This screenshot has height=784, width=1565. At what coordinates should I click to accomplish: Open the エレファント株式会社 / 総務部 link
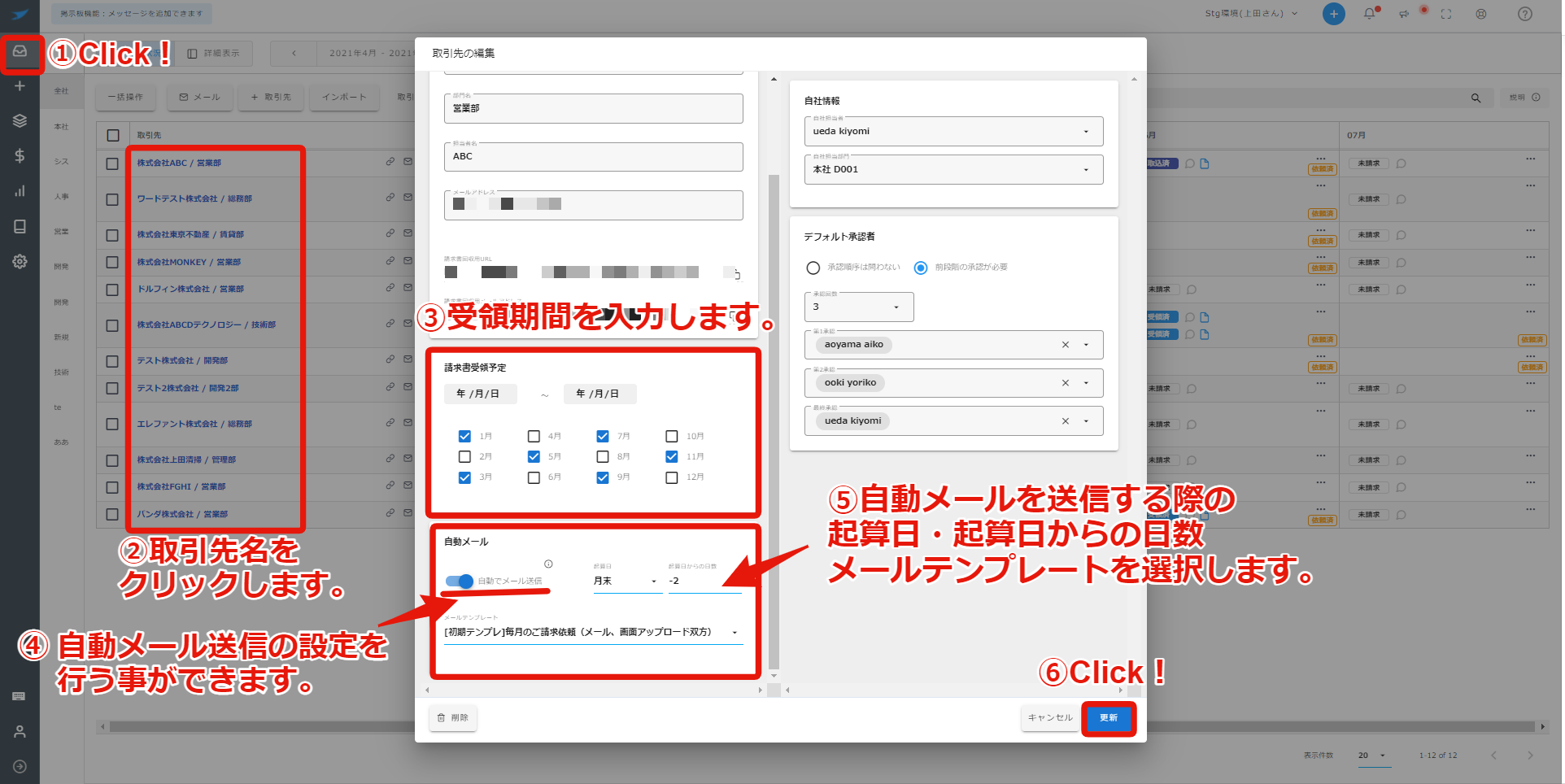(194, 425)
